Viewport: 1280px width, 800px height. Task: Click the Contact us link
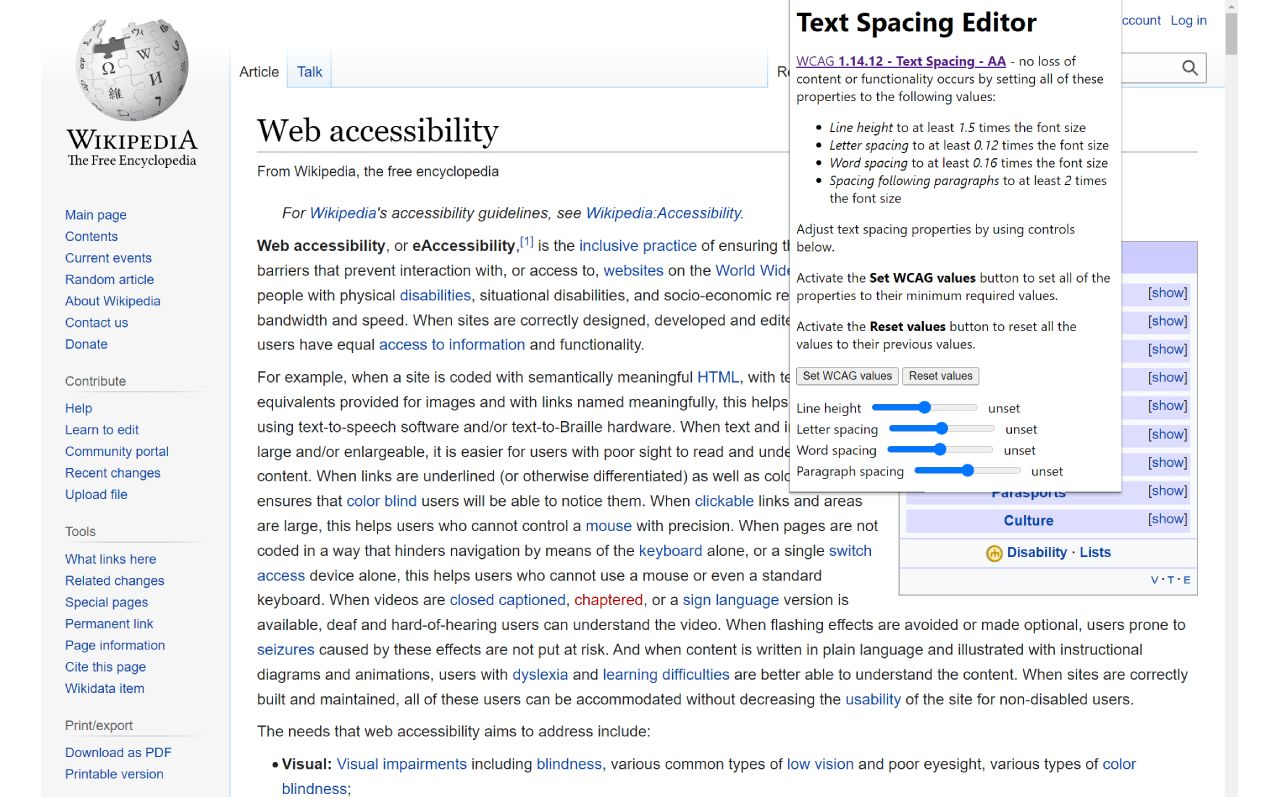pos(96,322)
